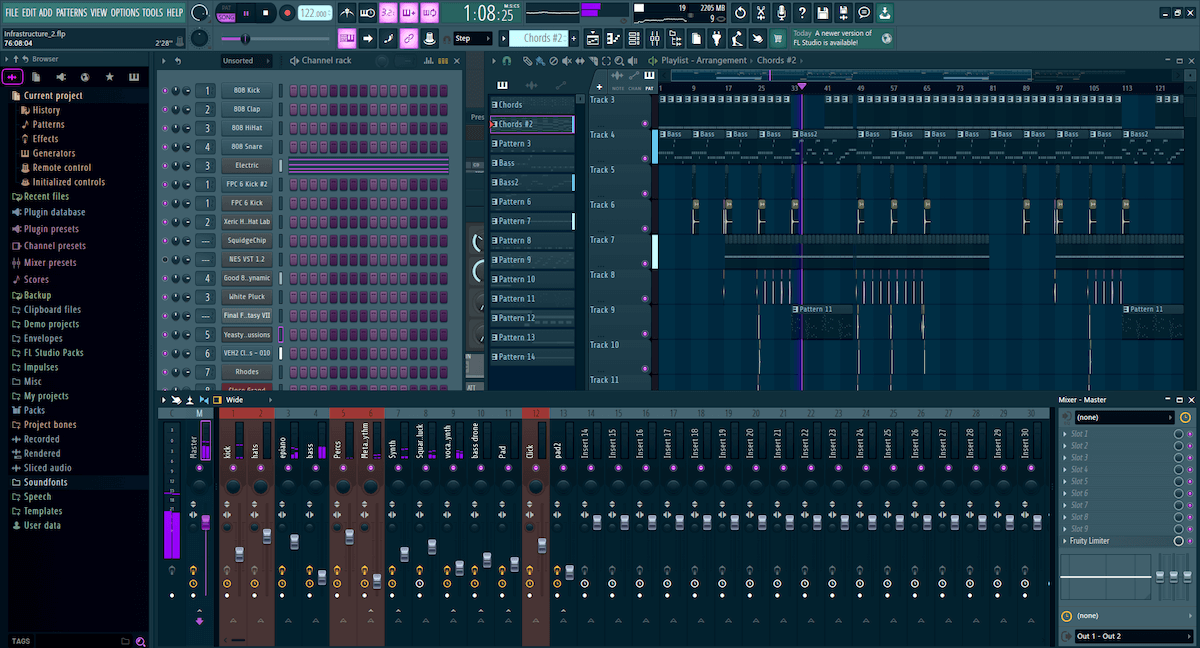Click the channel rack graph editor icon
Viewport: 1200px width, 648px height.
point(430,61)
